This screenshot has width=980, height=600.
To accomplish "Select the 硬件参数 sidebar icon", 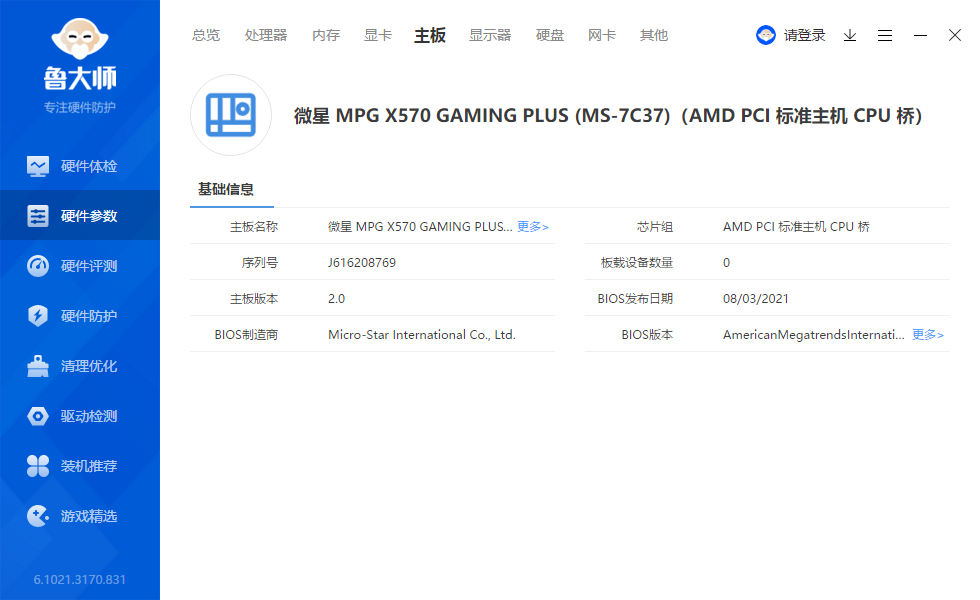I will (x=38, y=216).
